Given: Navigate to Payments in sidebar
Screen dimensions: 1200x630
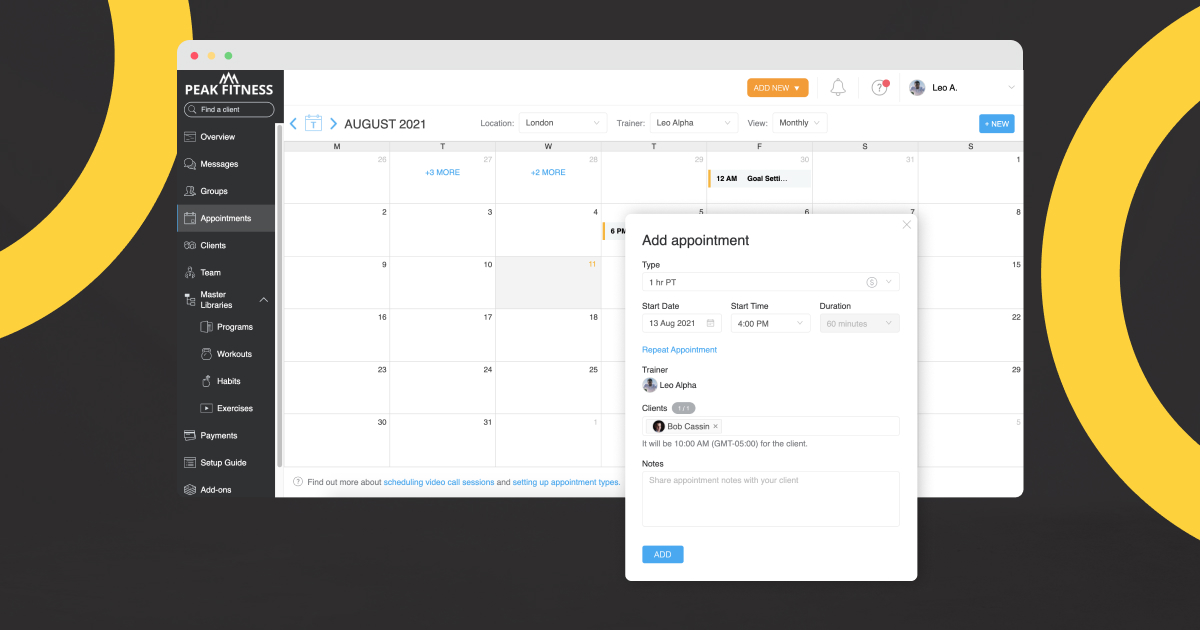Looking at the screenshot, I should pyautogui.click(x=218, y=436).
